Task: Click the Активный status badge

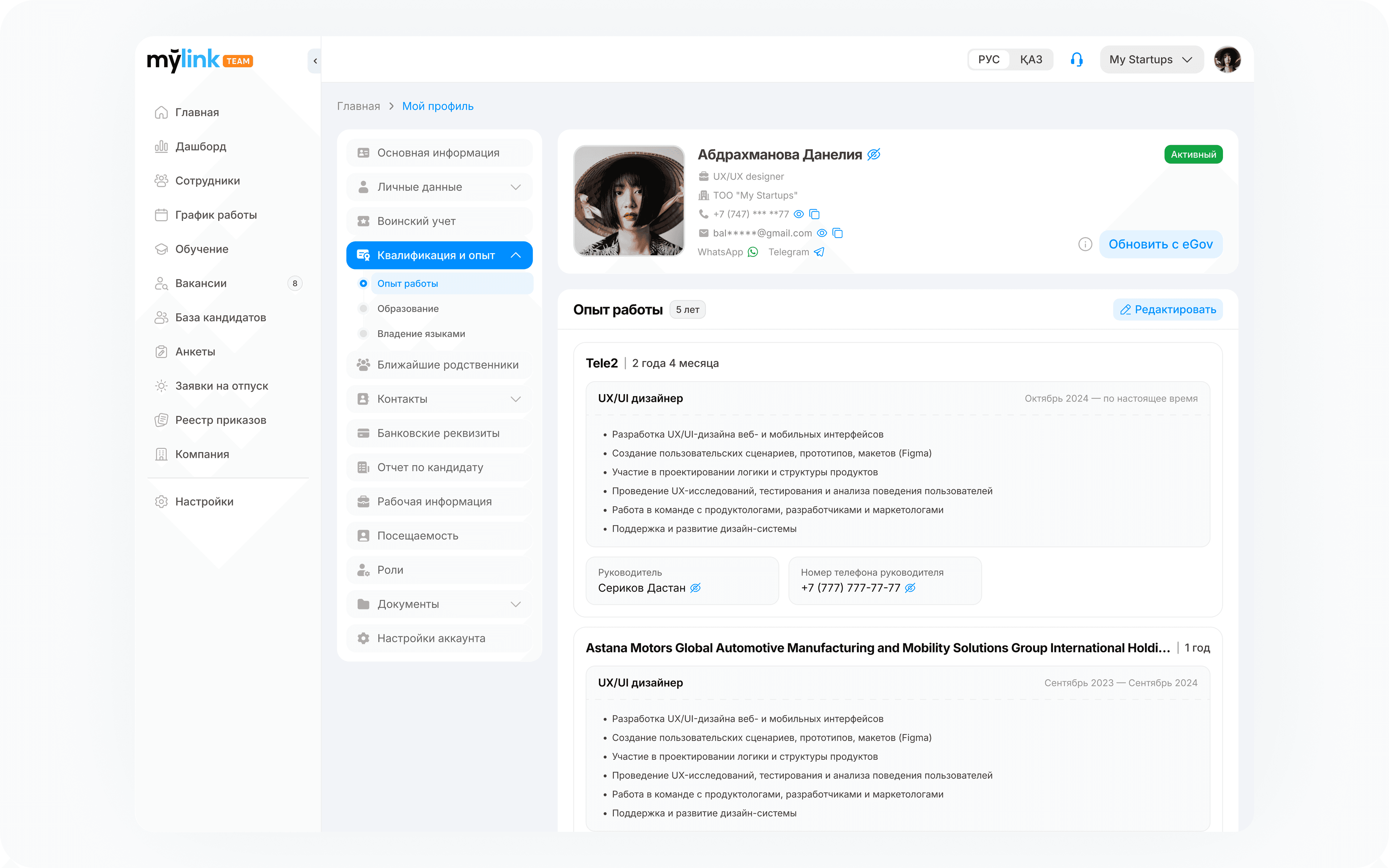Action: tap(1193, 154)
